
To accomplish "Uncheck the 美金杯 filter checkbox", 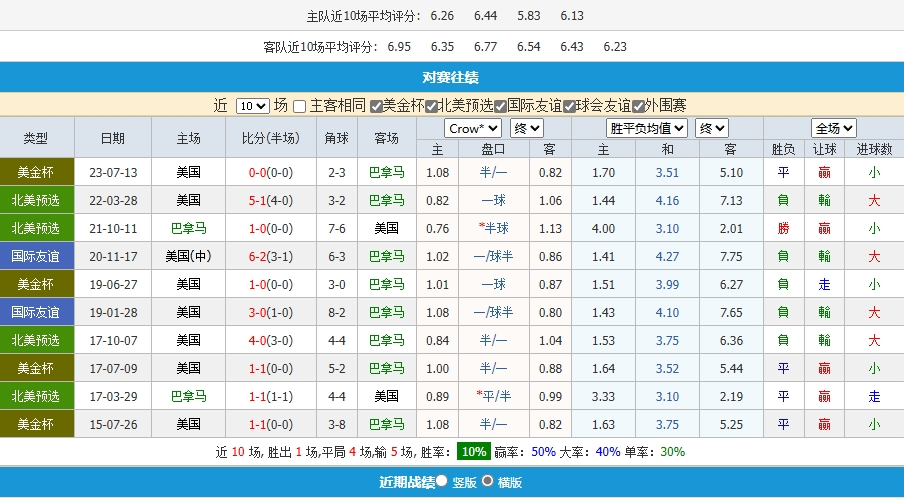I will click(x=376, y=106).
